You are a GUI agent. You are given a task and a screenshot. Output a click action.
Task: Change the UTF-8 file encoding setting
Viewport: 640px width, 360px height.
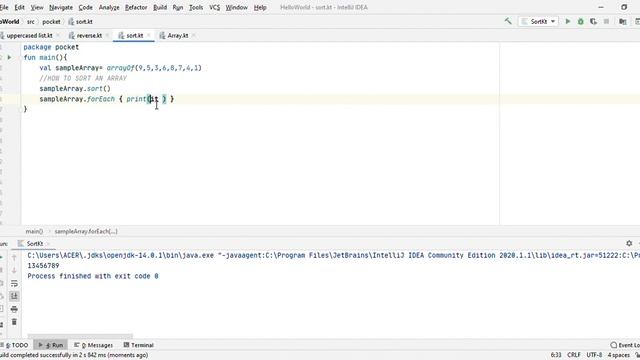pos(594,355)
